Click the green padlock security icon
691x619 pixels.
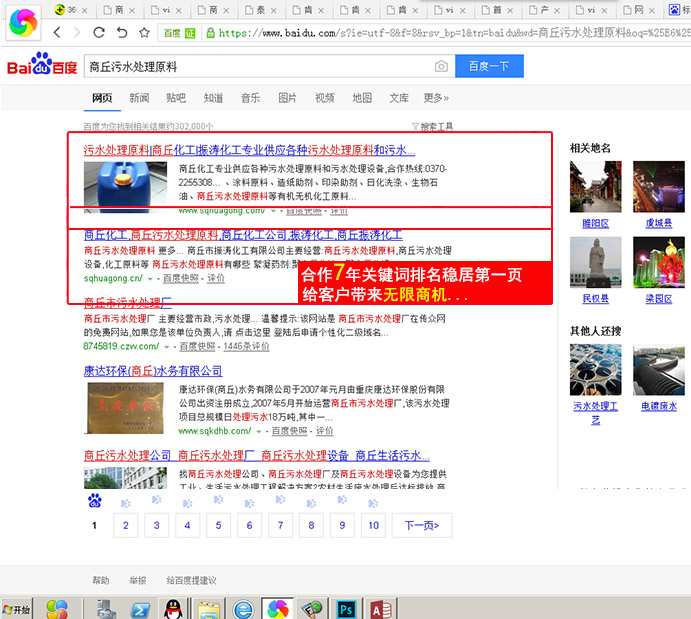pos(211,33)
